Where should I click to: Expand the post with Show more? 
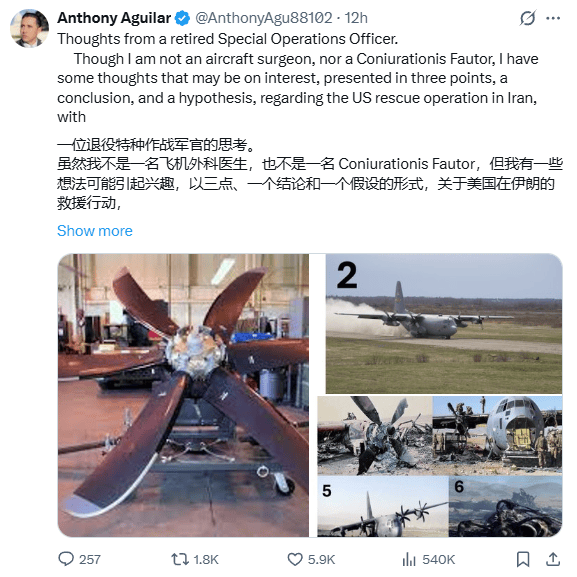[95, 231]
